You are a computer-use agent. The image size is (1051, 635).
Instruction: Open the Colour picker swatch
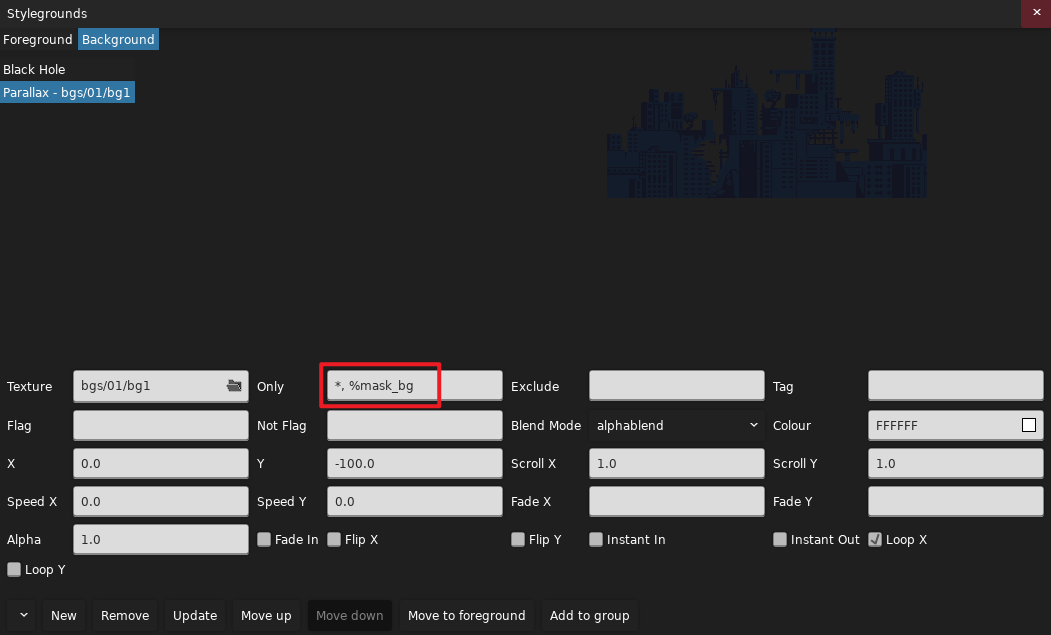pos(1029,425)
